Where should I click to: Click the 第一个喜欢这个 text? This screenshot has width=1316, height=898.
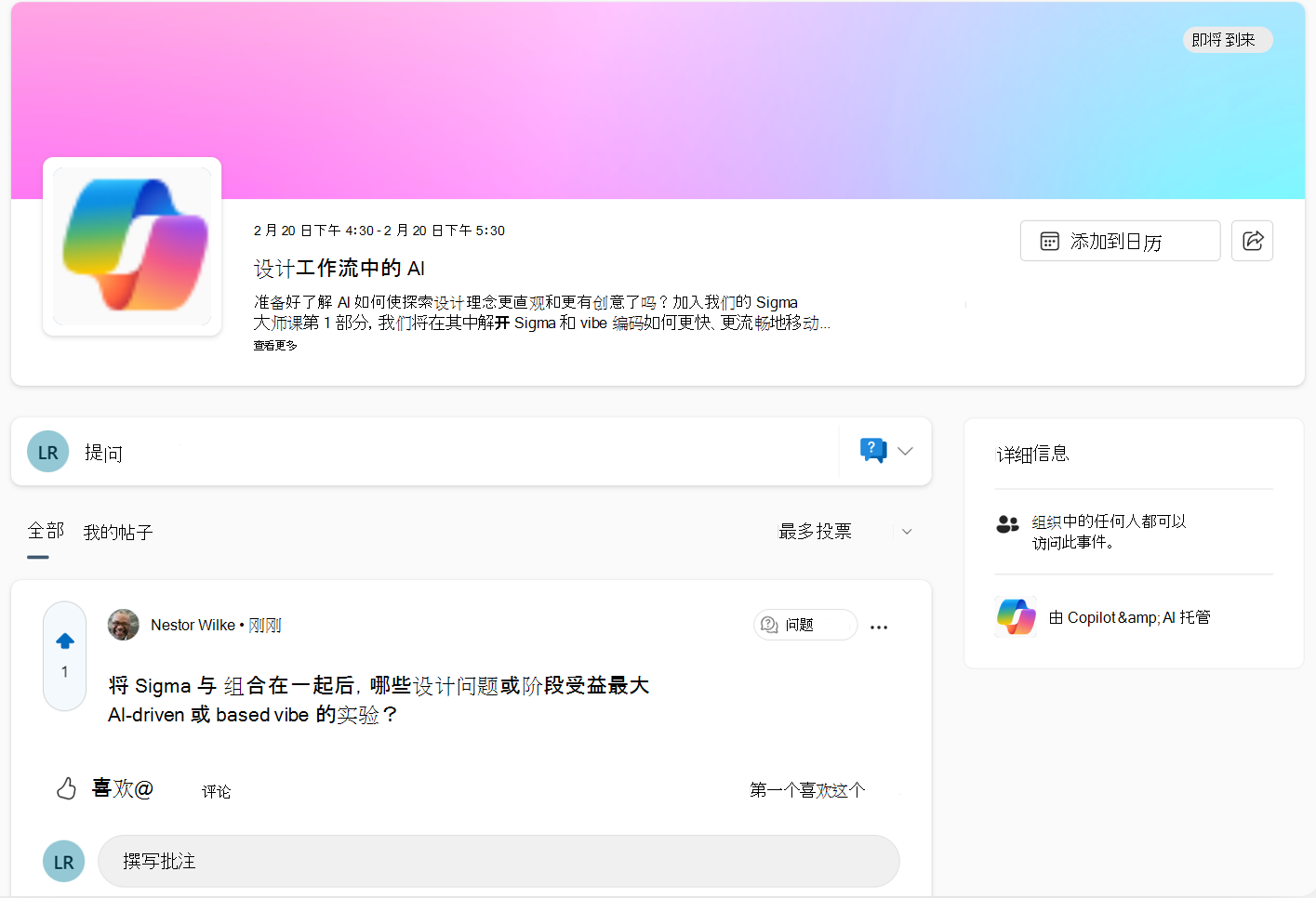pos(807,790)
